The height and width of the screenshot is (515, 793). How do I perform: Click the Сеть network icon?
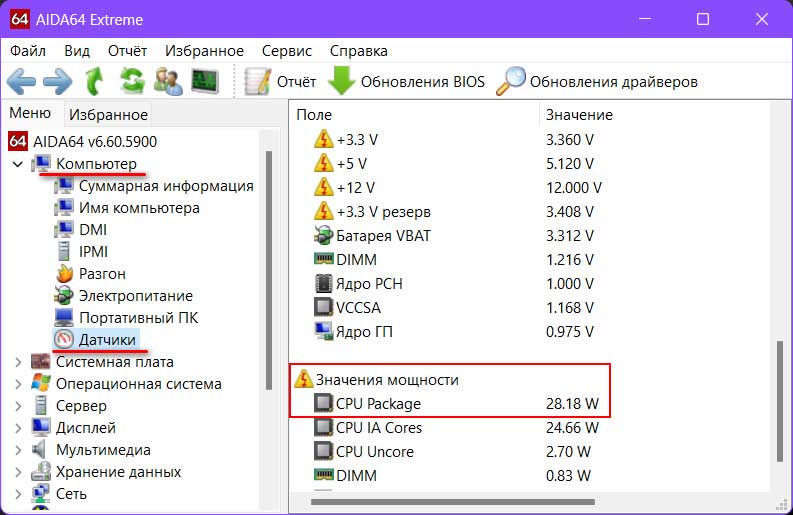tap(40, 493)
